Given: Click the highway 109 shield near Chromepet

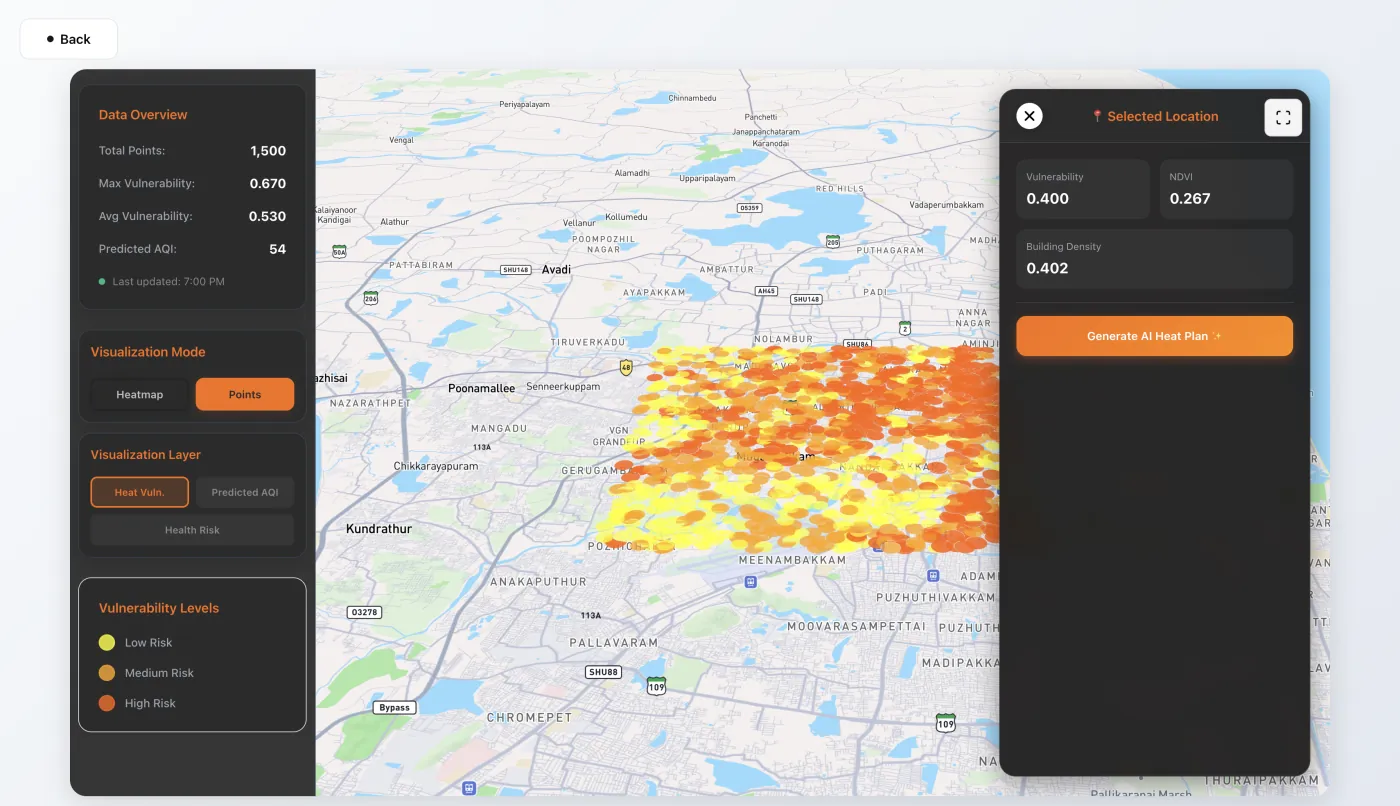Looking at the screenshot, I should point(656,686).
